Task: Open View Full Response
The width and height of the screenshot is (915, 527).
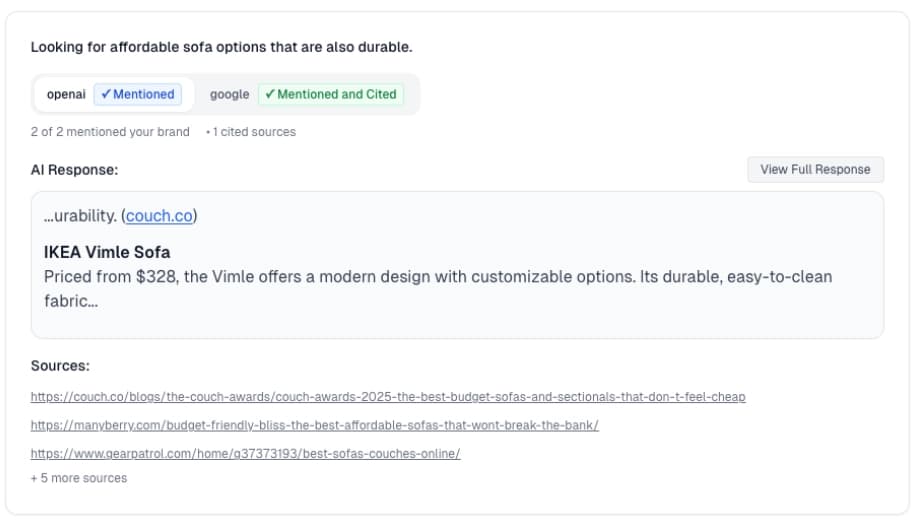Action: [815, 169]
